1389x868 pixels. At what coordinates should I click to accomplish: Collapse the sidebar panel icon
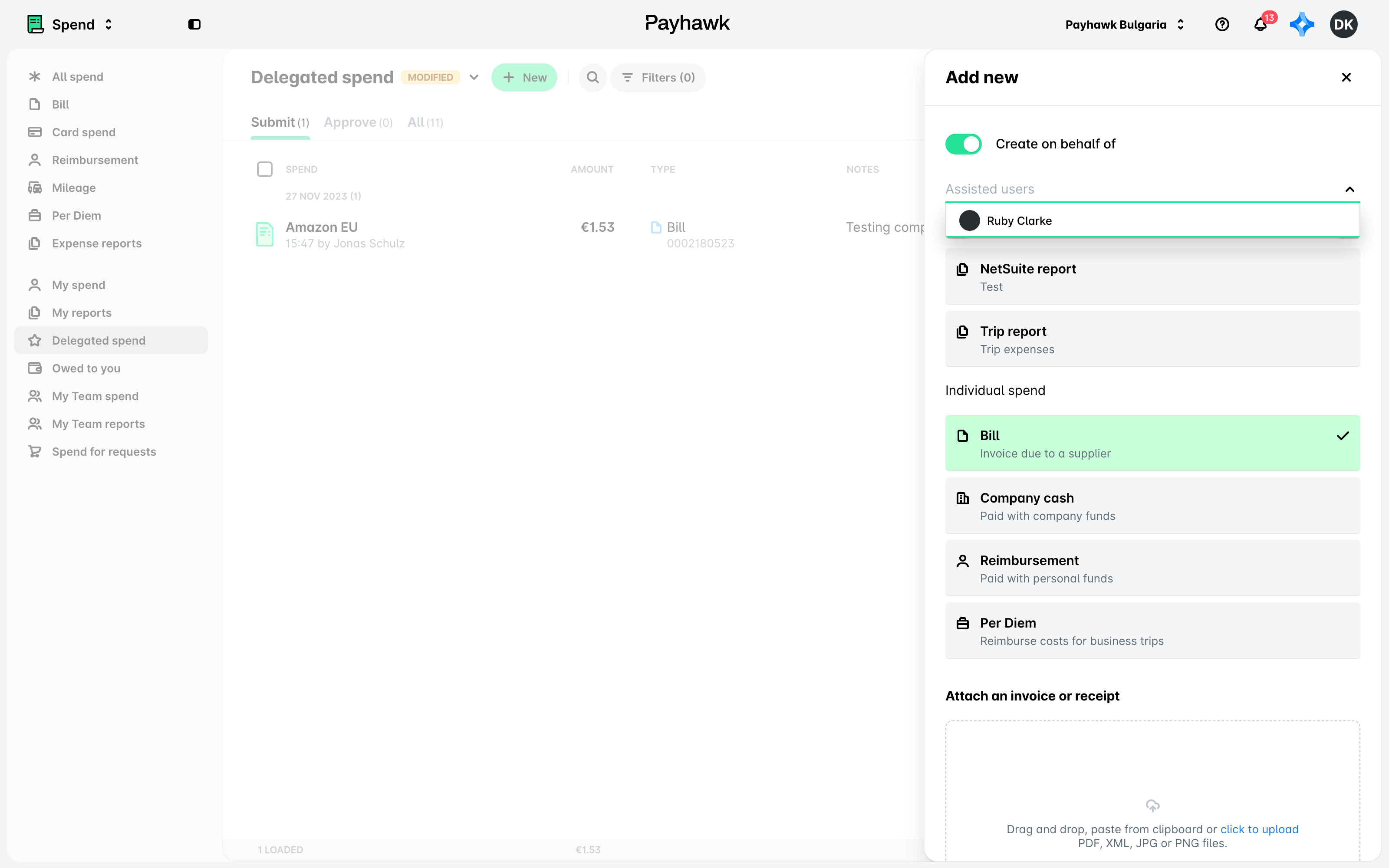point(194,24)
